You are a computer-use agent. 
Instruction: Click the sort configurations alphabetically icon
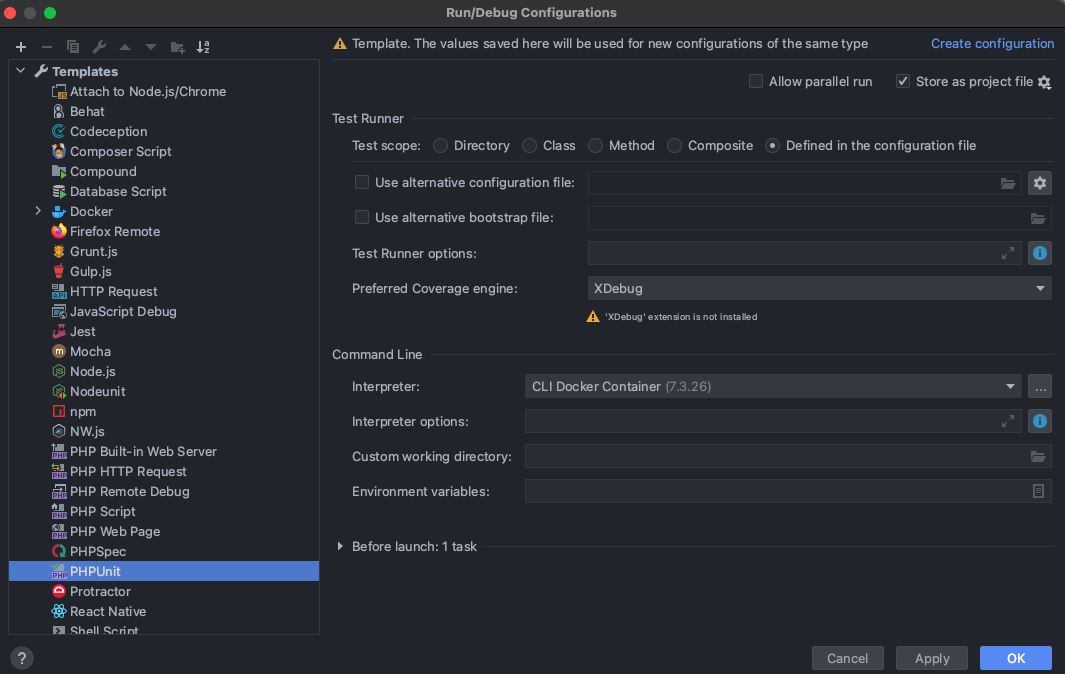pyautogui.click(x=203, y=47)
